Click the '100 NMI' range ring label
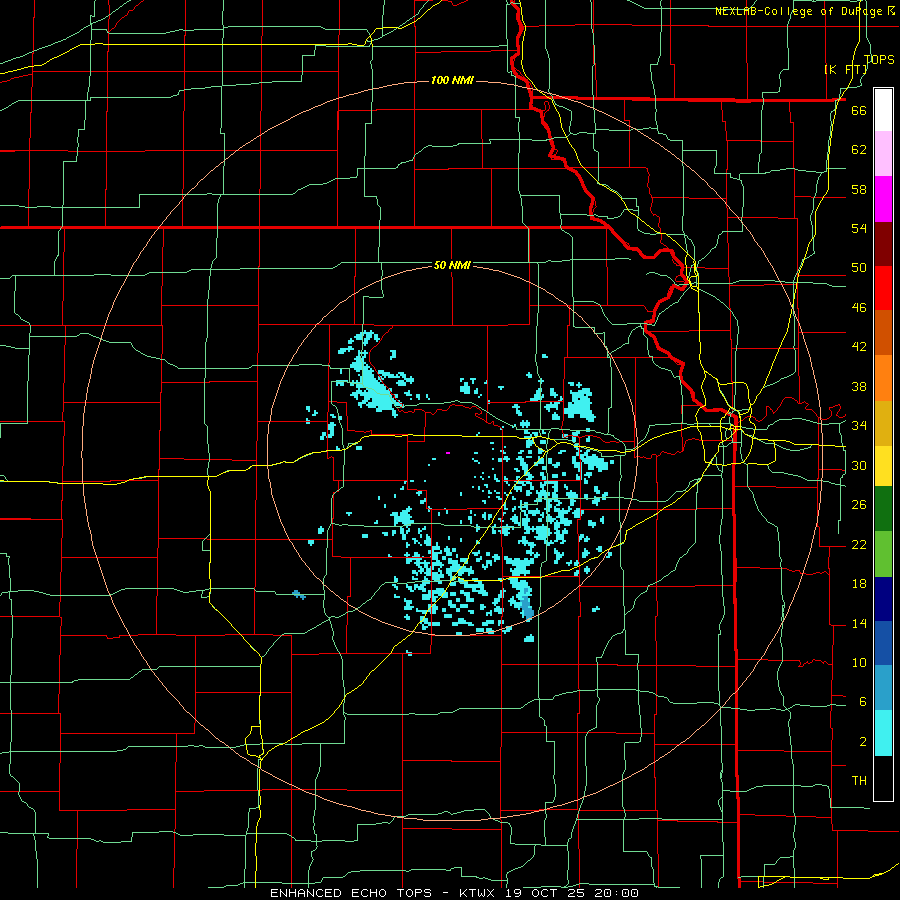 click(x=452, y=80)
